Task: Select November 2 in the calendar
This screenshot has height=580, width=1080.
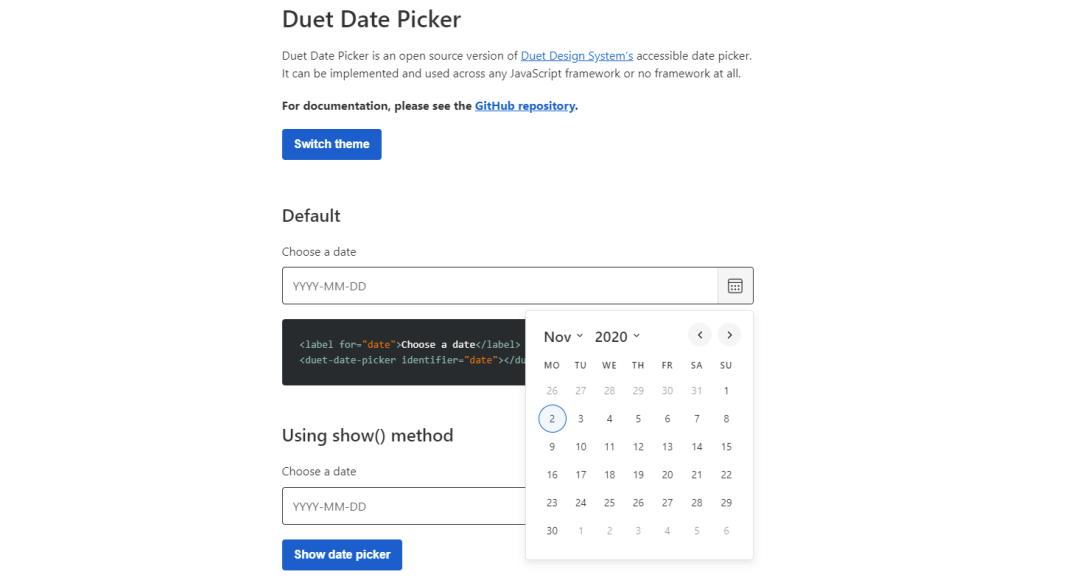Action: click(x=552, y=419)
